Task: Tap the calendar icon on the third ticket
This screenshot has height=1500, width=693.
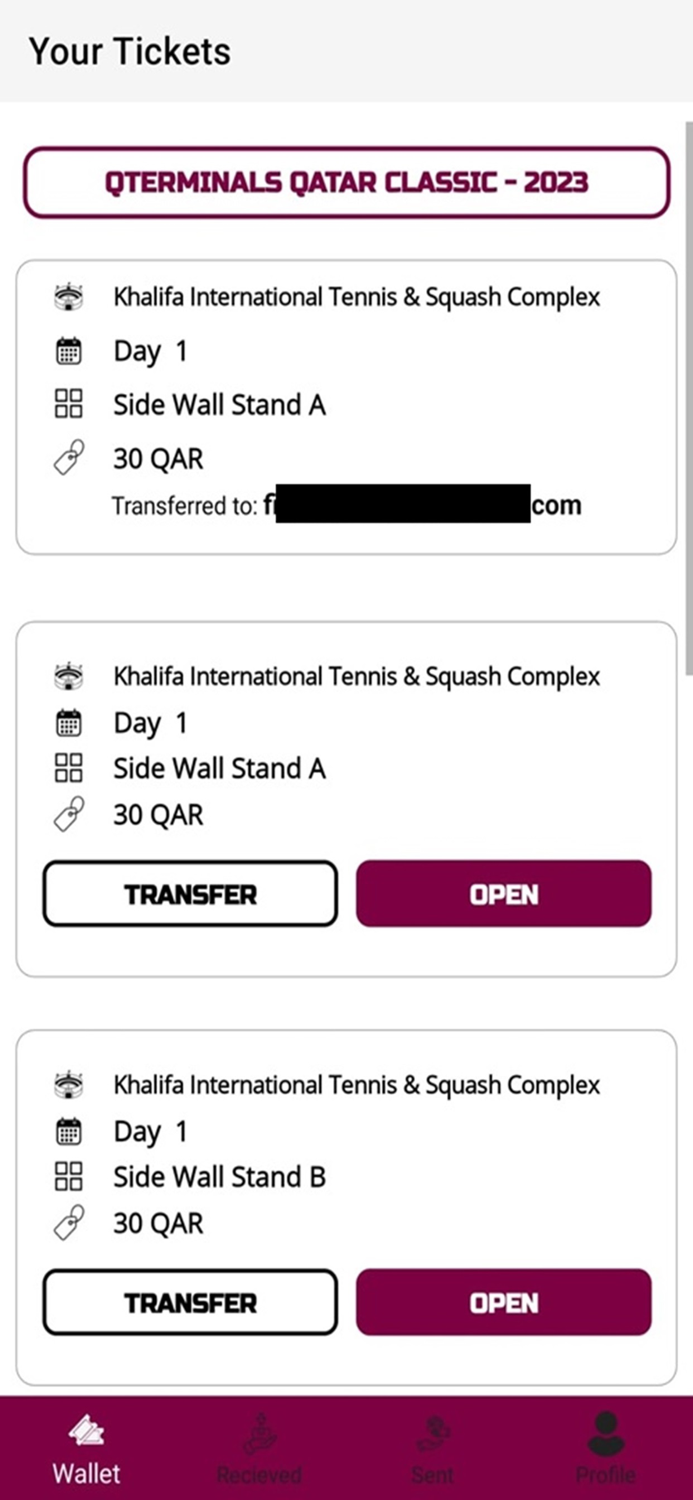Action: coord(68,1130)
